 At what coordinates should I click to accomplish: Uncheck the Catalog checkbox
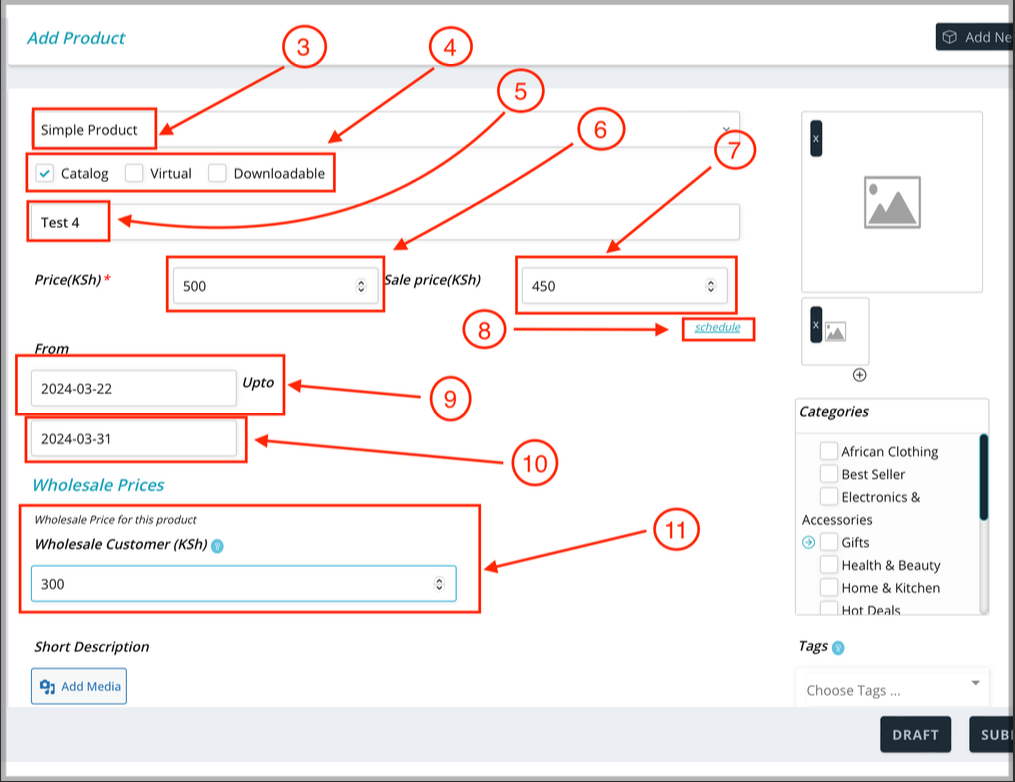(45, 173)
